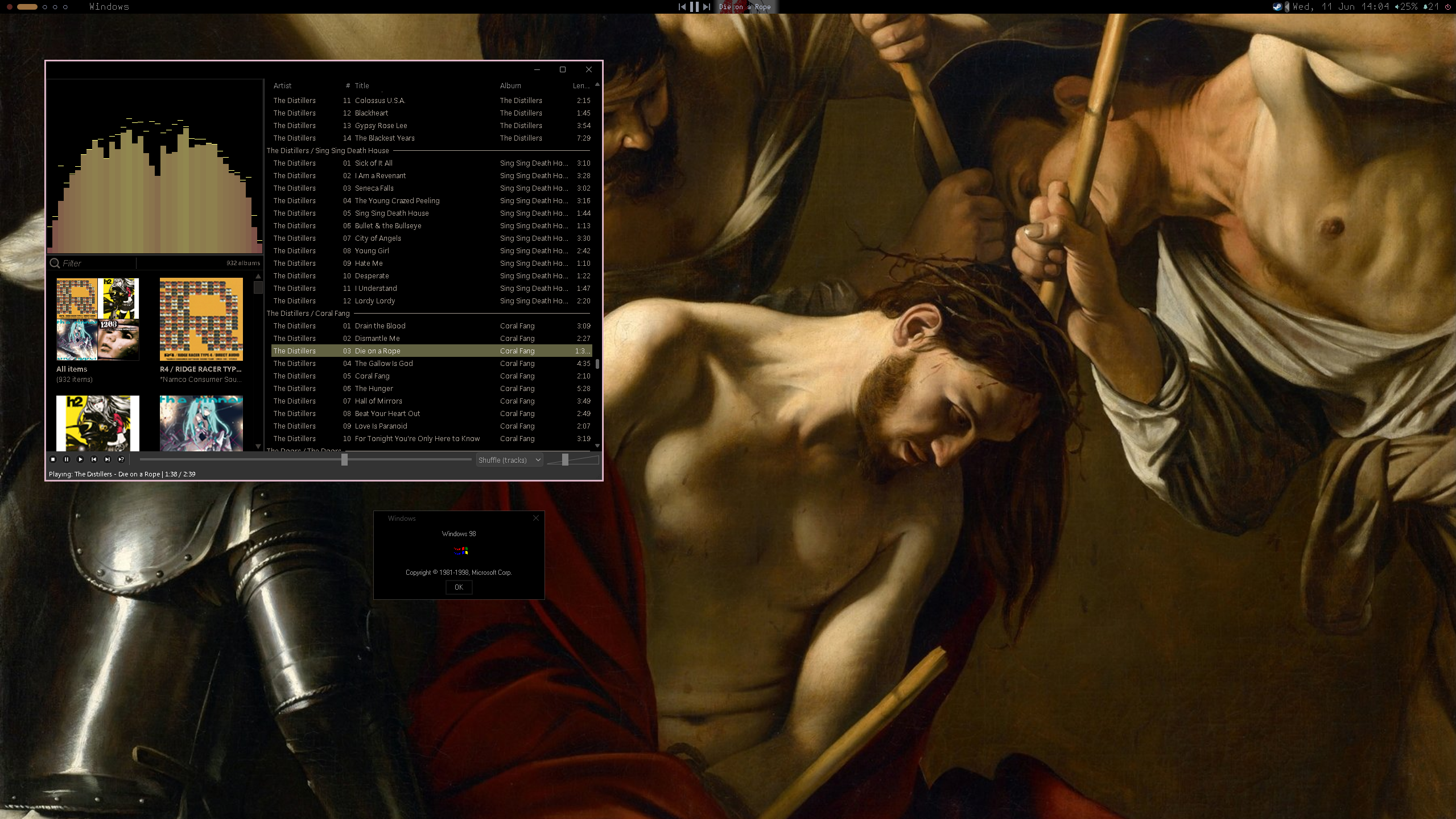Viewport: 1456px width, 819px height.
Task: Sort by the Artist column header
Action: (x=282, y=86)
